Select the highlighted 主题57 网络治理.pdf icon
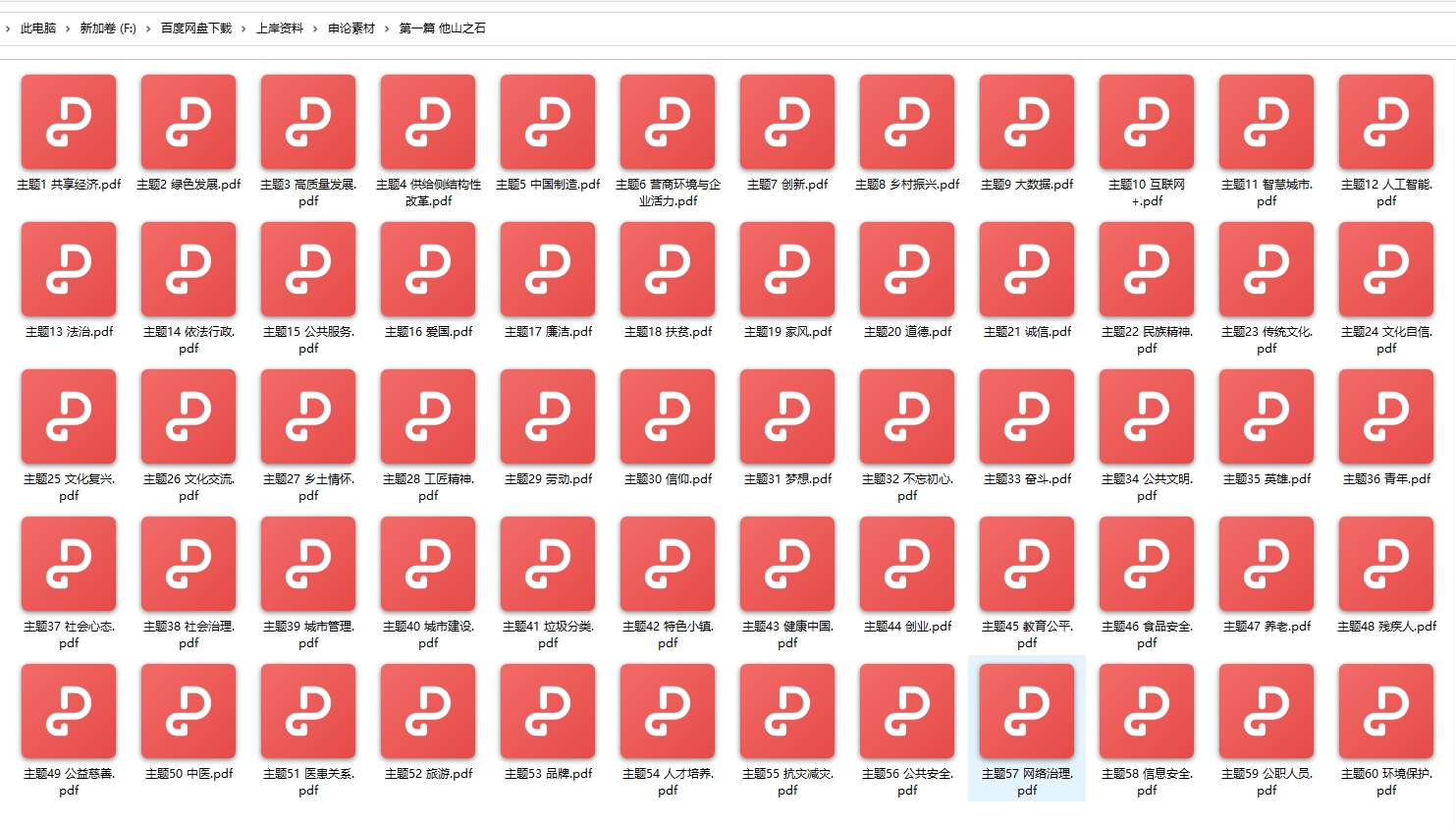Image resolution: width=1456 pixels, height=826 pixels. (x=1027, y=712)
